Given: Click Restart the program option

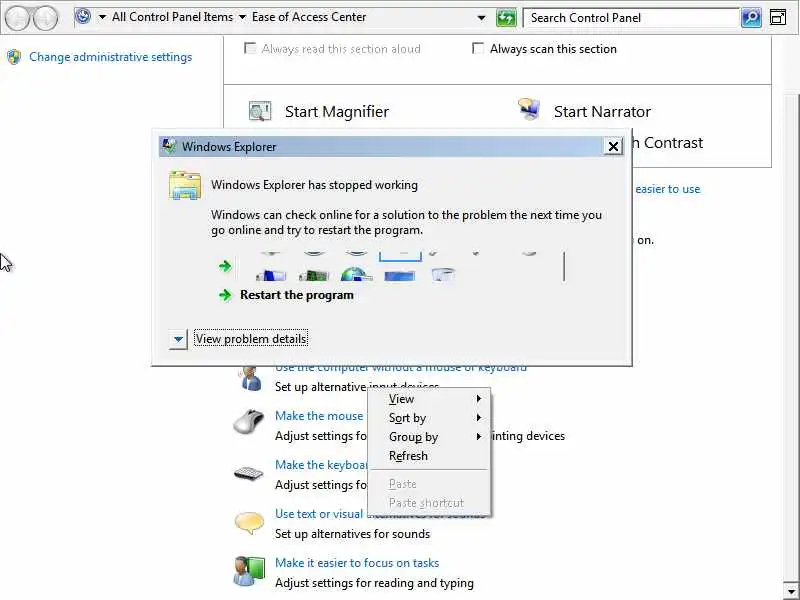Looking at the screenshot, I should click(x=296, y=295).
